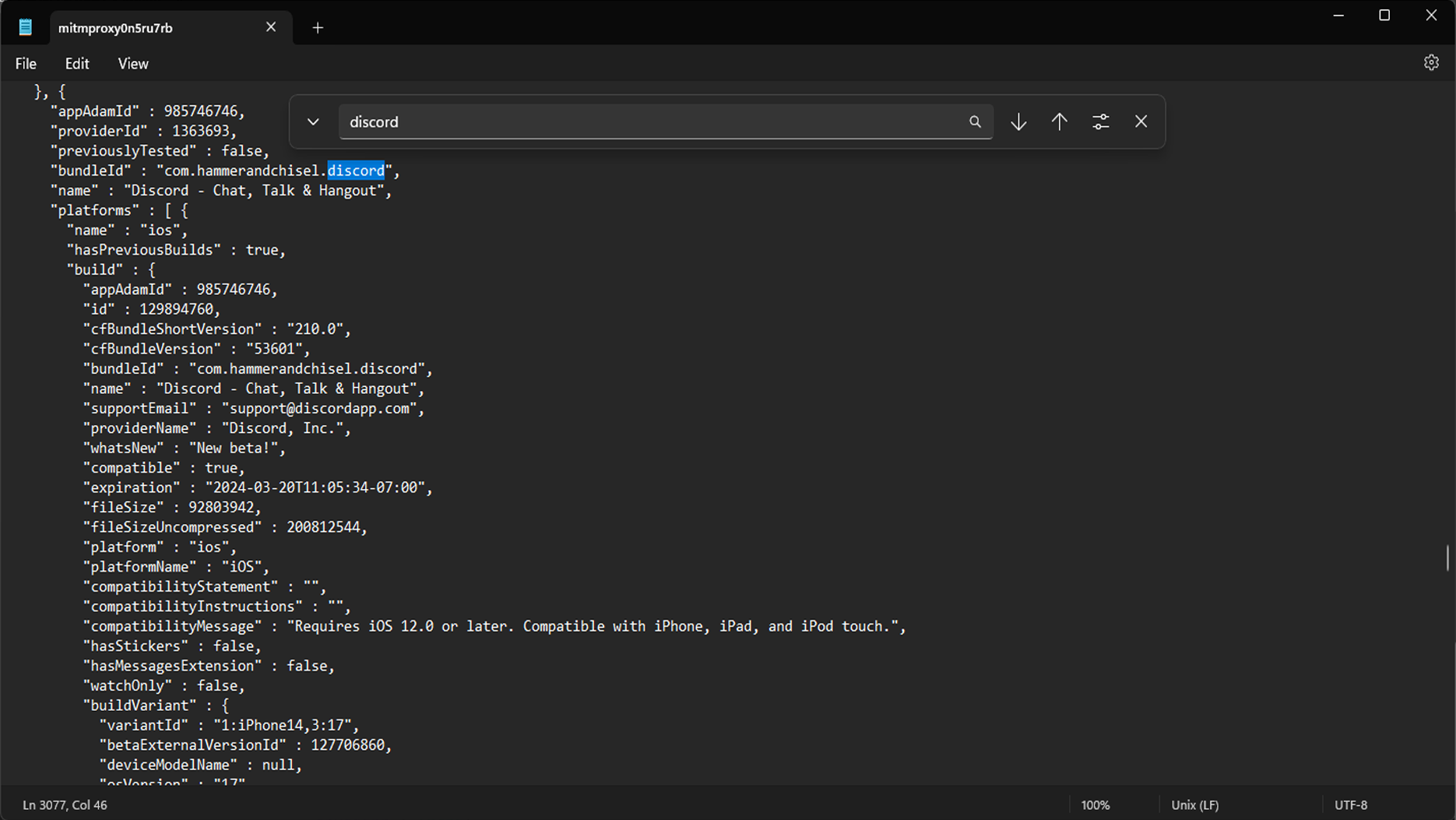Click the "hasPreviousBuilds" : true line
1456x820 pixels.
[176, 250]
